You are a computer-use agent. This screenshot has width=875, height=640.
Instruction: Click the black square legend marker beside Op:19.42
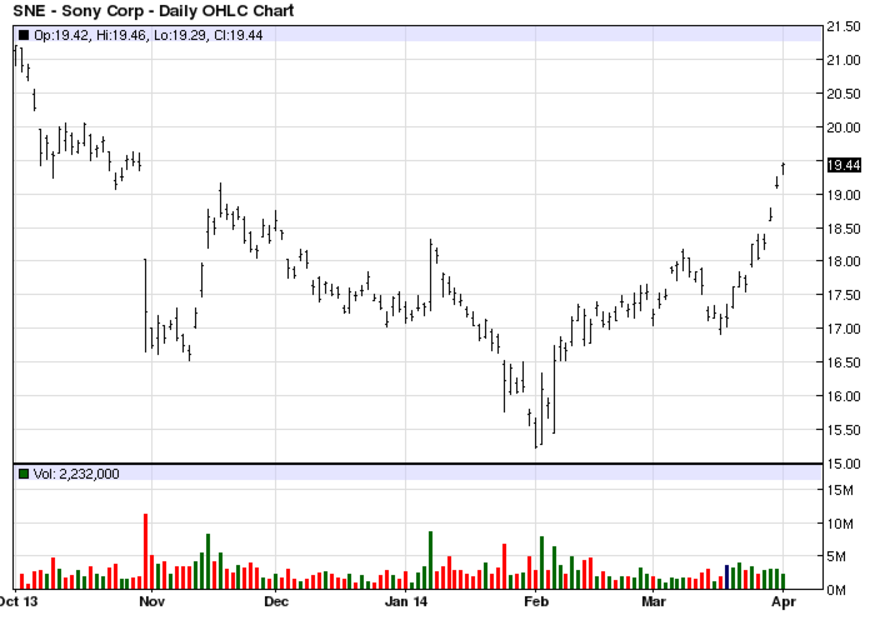(x=23, y=35)
